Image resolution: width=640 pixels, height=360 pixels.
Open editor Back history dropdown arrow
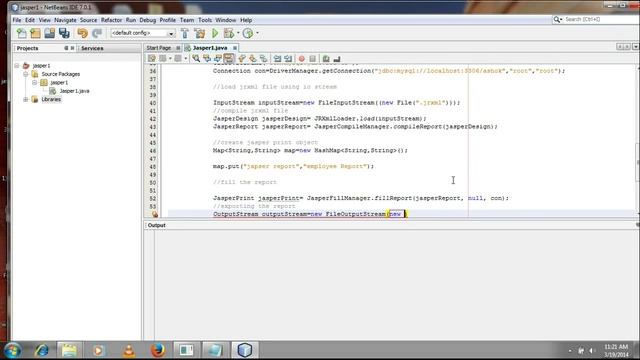pos(170,58)
